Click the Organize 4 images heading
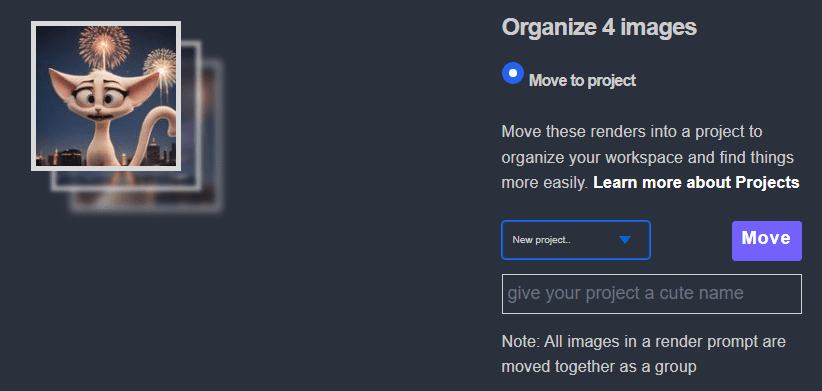822x391 pixels. pos(599,28)
